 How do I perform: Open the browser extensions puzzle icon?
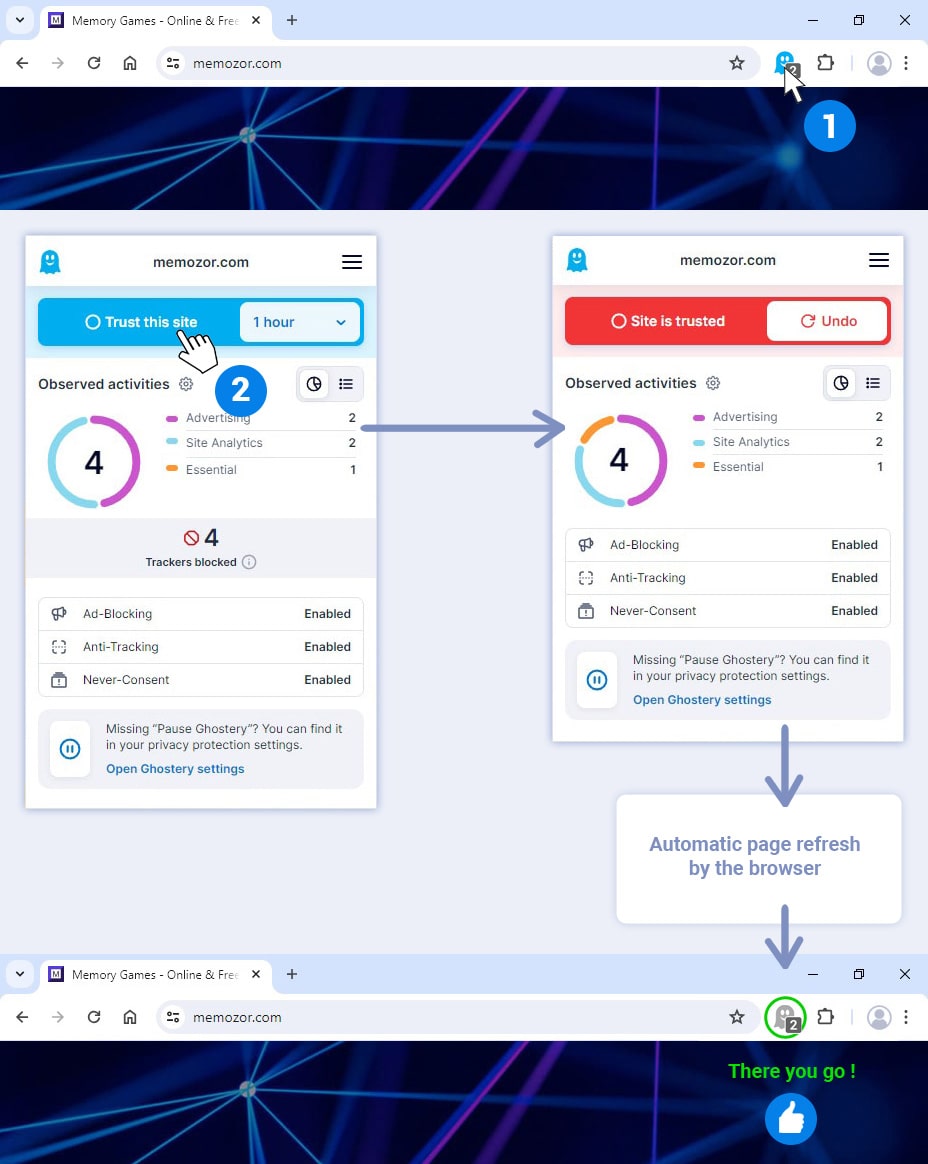point(826,62)
